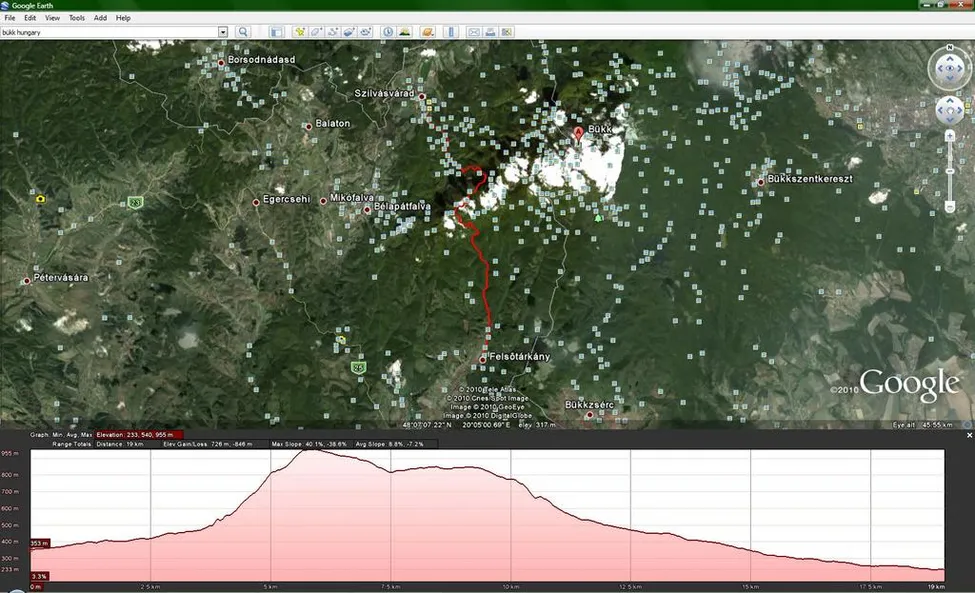Switch planets with the planet icon
This screenshot has width=975, height=593.
point(427,32)
